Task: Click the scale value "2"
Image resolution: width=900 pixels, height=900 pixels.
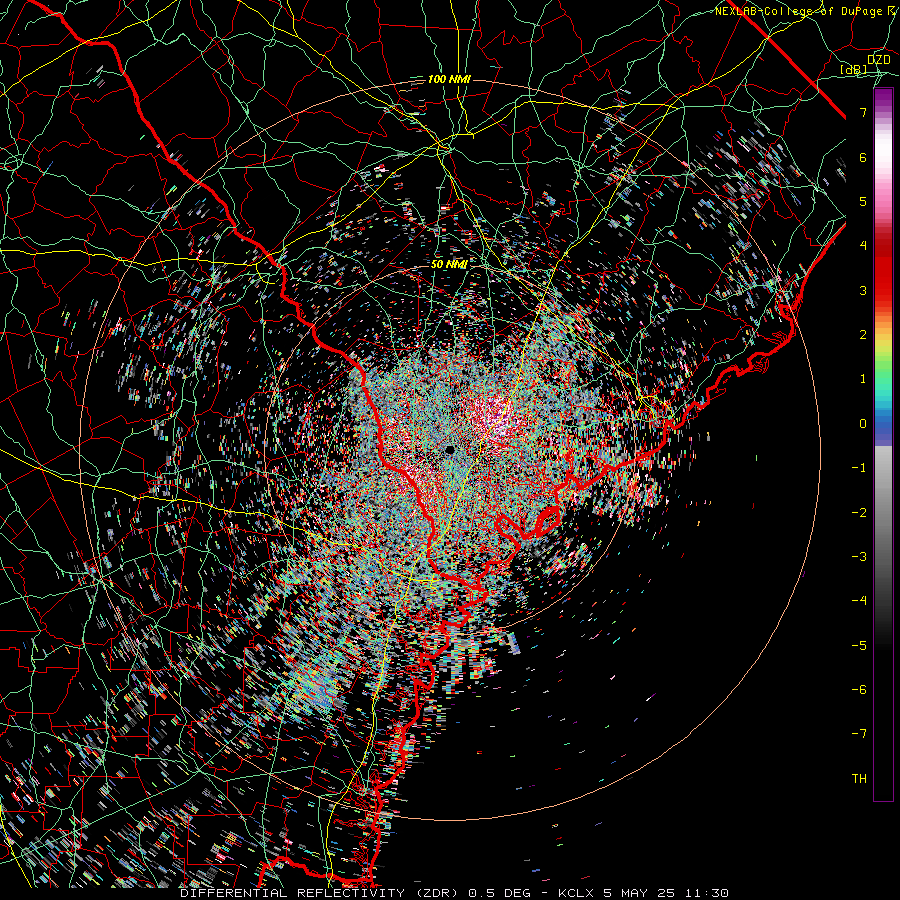Action: click(863, 335)
